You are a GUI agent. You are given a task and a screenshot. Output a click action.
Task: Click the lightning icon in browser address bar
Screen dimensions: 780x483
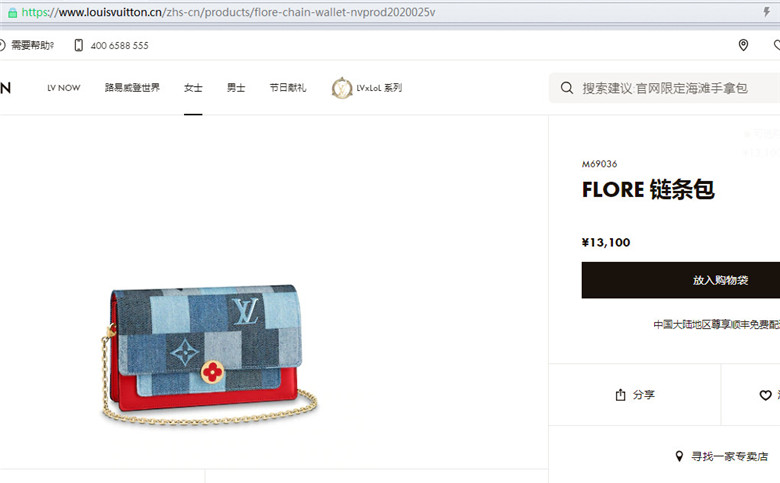pyautogui.click(x=767, y=12)
